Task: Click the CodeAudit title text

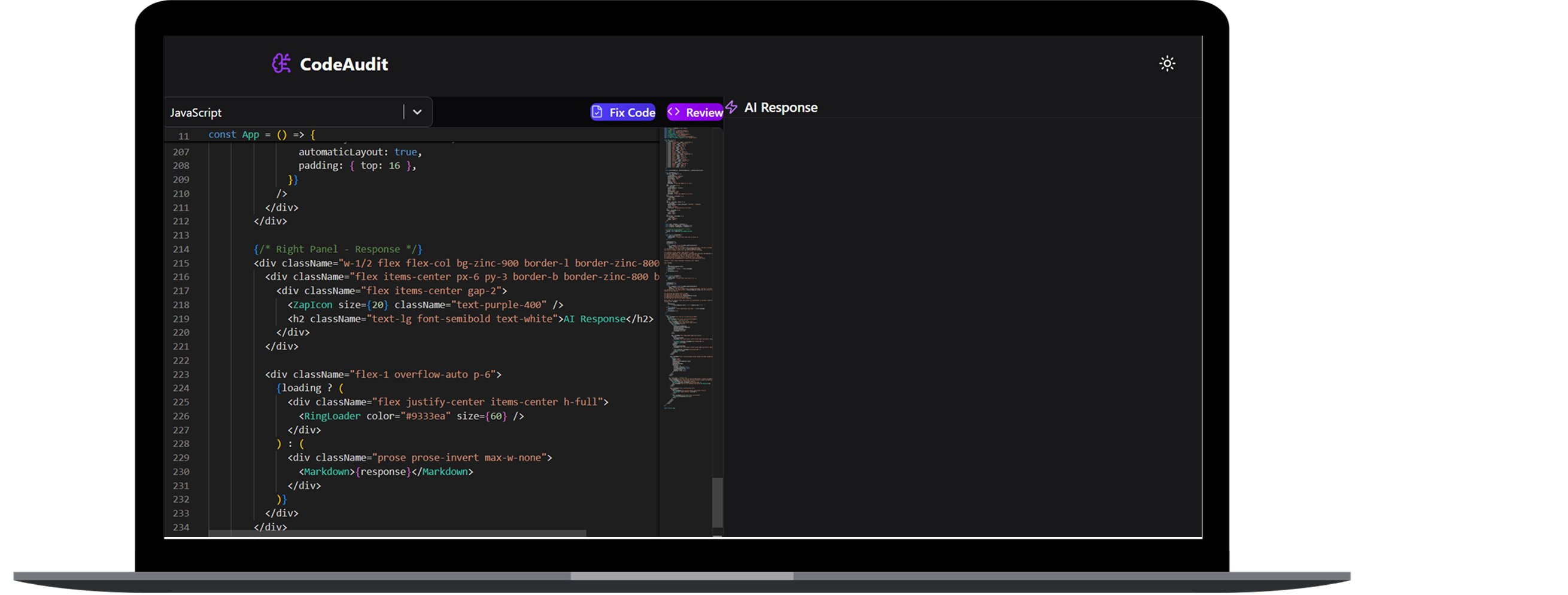Action: tap(344, 64)
